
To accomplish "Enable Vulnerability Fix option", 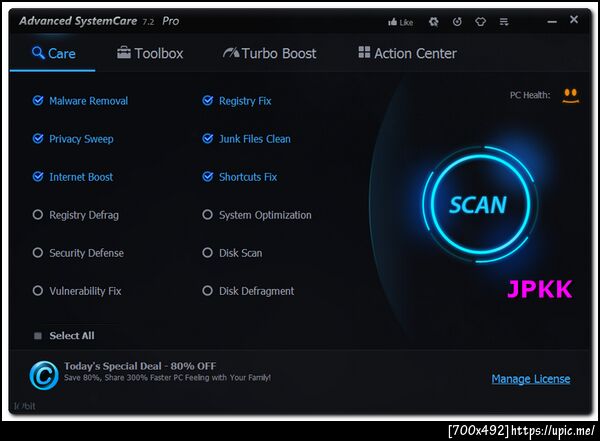I will [38, 291].
